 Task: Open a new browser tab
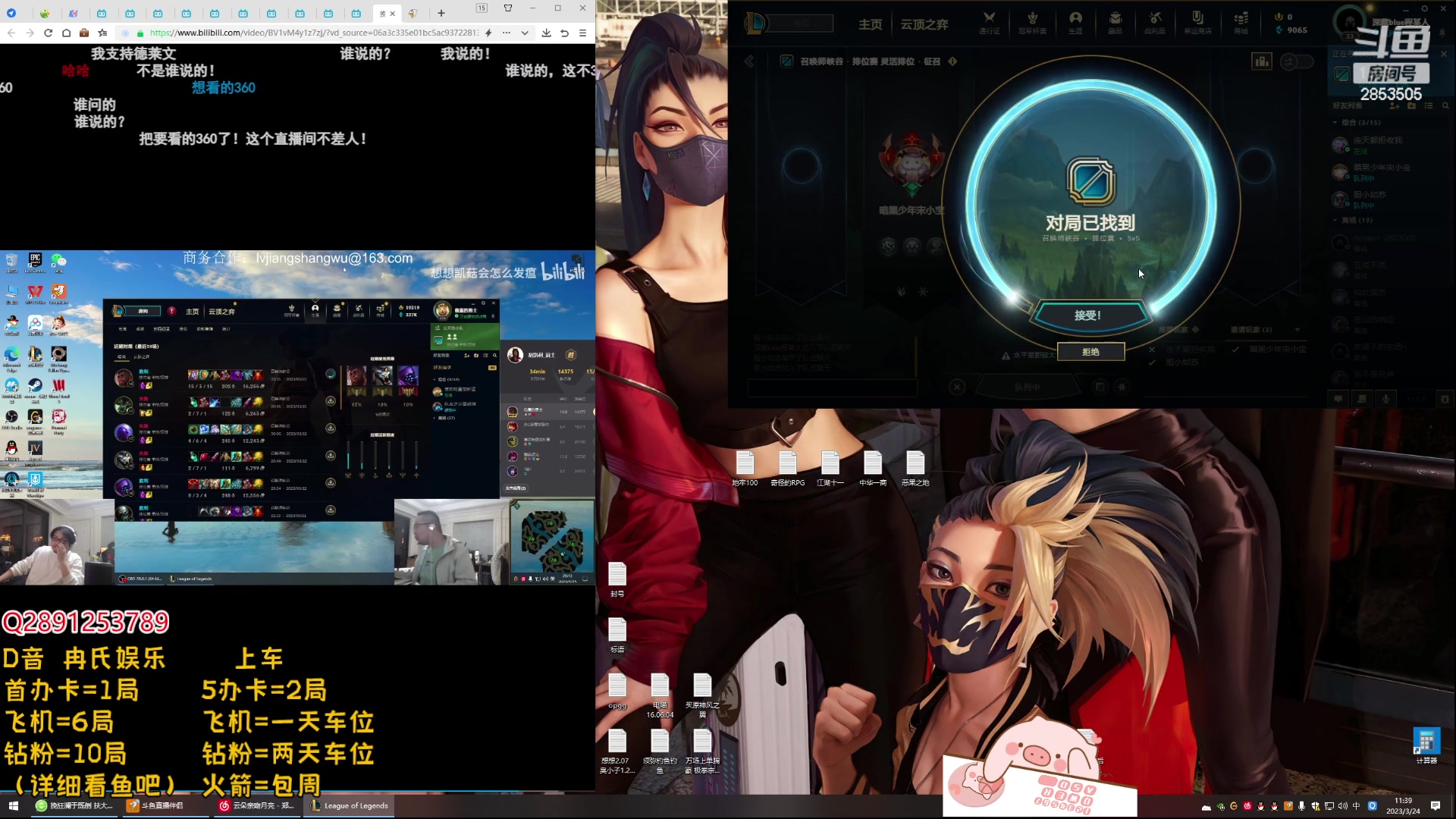(441, 13)
